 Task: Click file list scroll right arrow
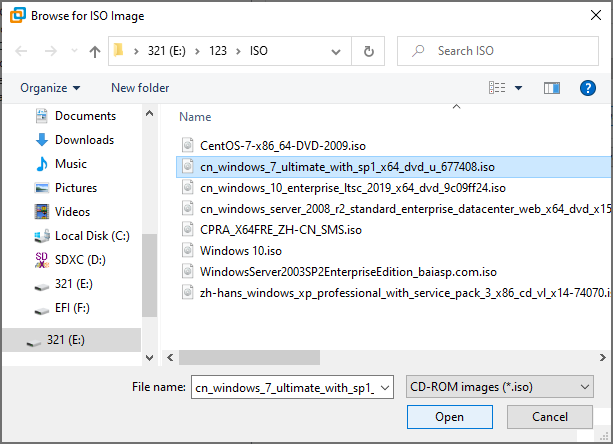pyautogui.click(x=602, y=358)
